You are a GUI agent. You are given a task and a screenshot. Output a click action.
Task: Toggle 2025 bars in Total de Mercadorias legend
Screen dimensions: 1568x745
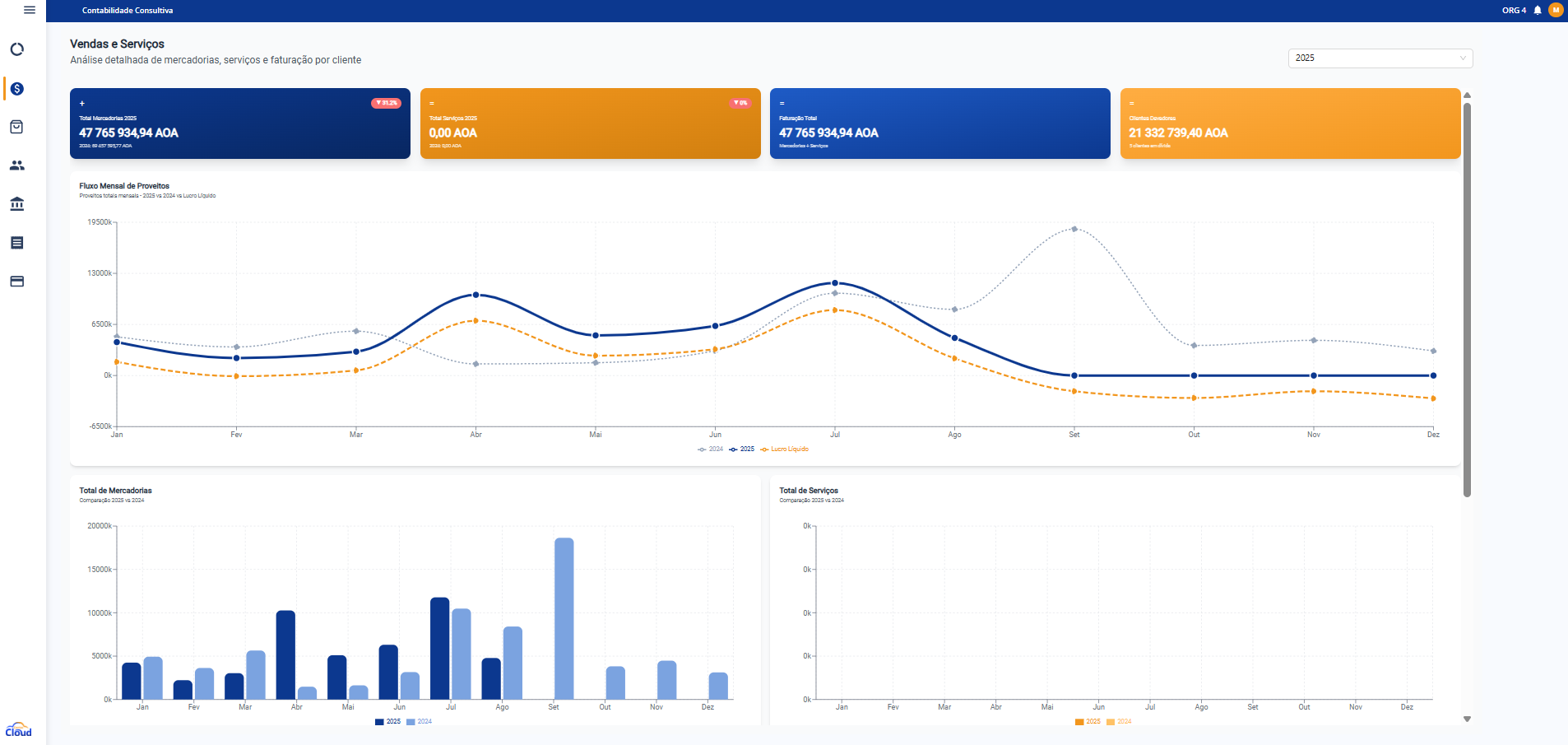click(387, 722)
